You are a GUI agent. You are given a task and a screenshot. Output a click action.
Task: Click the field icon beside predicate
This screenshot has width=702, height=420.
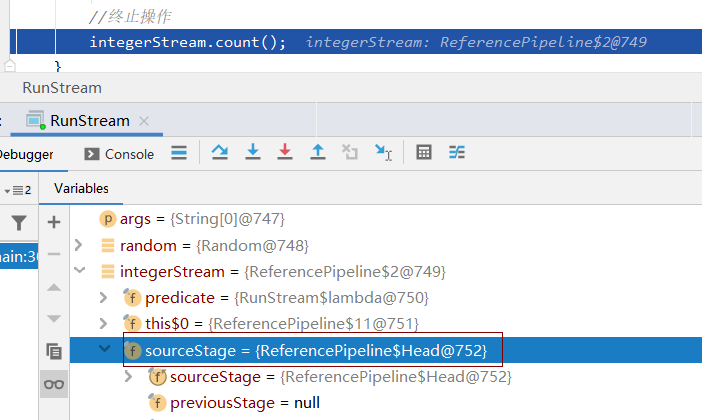pyautogui.click(x=132, y=298)
